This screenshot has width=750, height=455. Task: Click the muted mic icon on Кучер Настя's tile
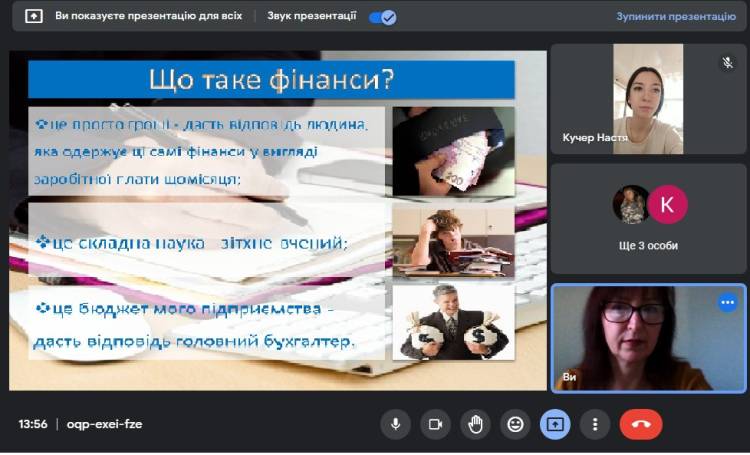(x=728, y=62)
